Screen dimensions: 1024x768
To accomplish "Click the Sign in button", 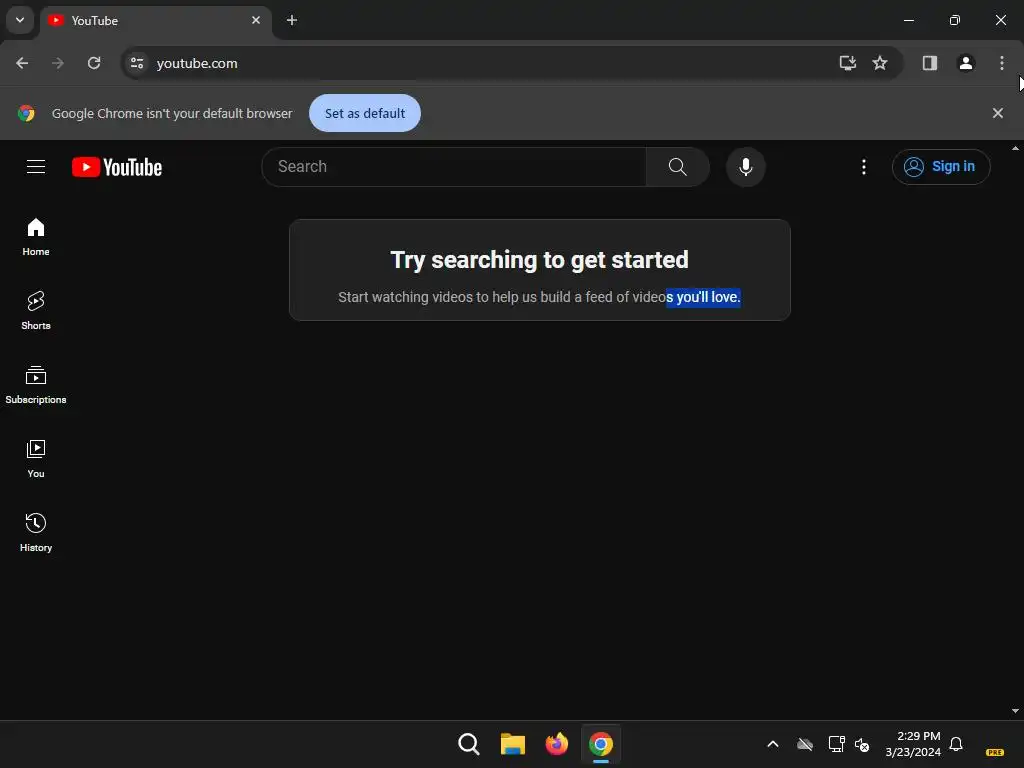I will [x=940, y=167].
